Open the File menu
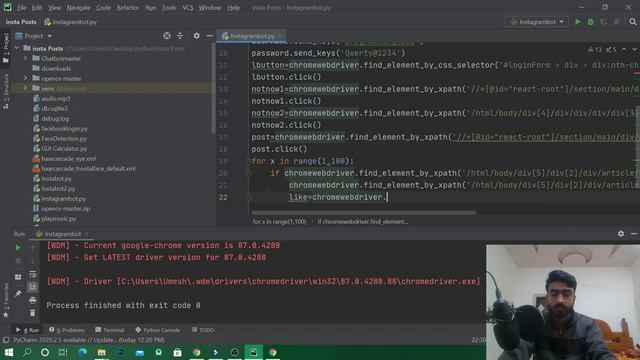The image size is (640, 360). click(x=22, y=8)
